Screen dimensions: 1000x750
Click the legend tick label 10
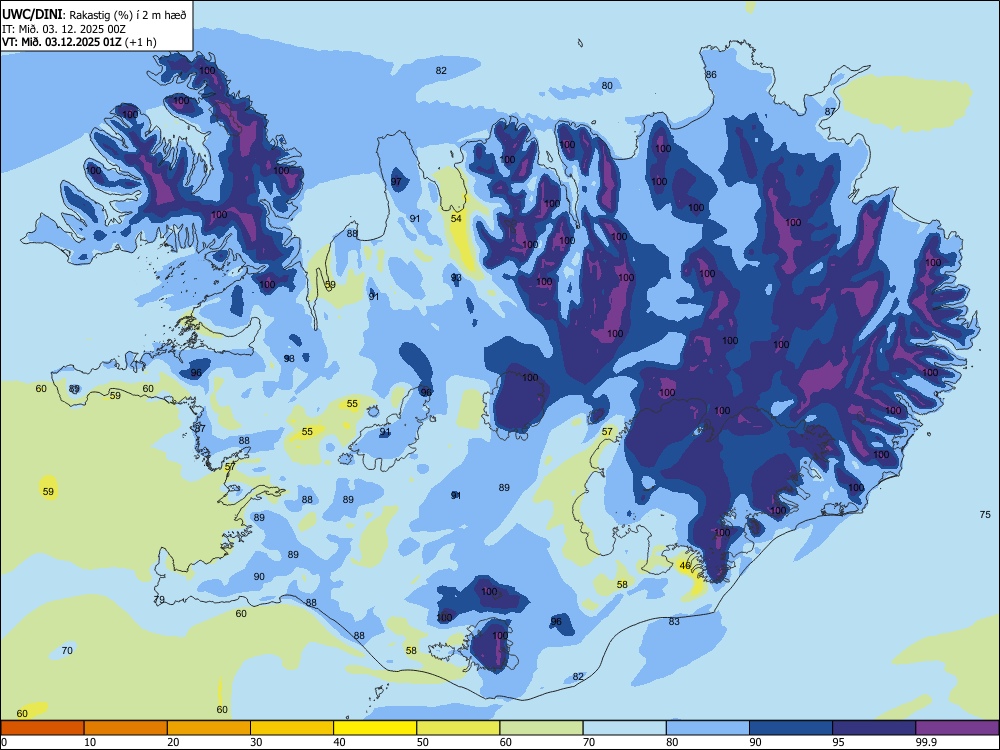point(90,742)
